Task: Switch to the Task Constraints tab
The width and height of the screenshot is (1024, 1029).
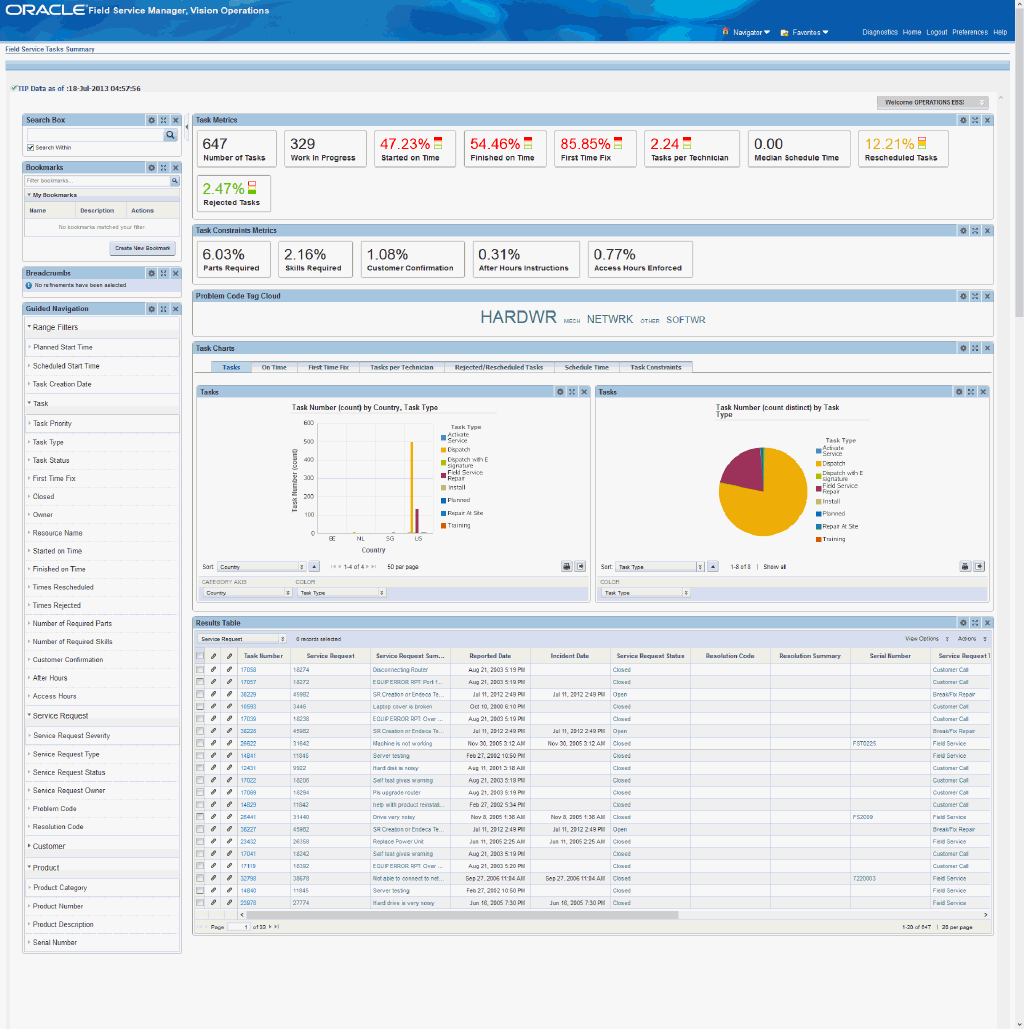Action: [656, 368]
